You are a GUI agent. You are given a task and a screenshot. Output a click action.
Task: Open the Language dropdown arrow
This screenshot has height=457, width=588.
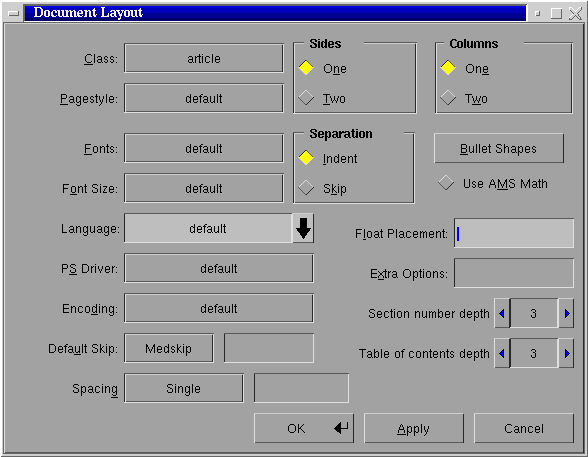[x=303, y=228]
